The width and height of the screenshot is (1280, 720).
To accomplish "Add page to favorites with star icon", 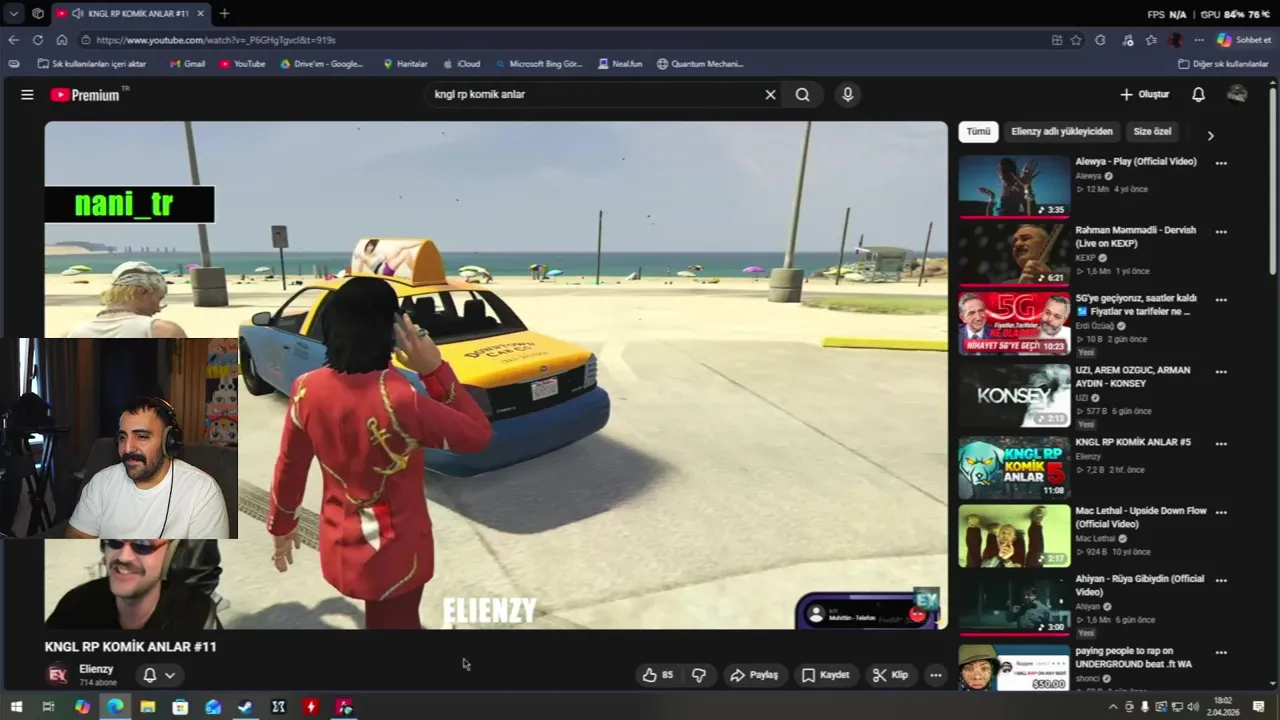I will [x=1076, y=40].
